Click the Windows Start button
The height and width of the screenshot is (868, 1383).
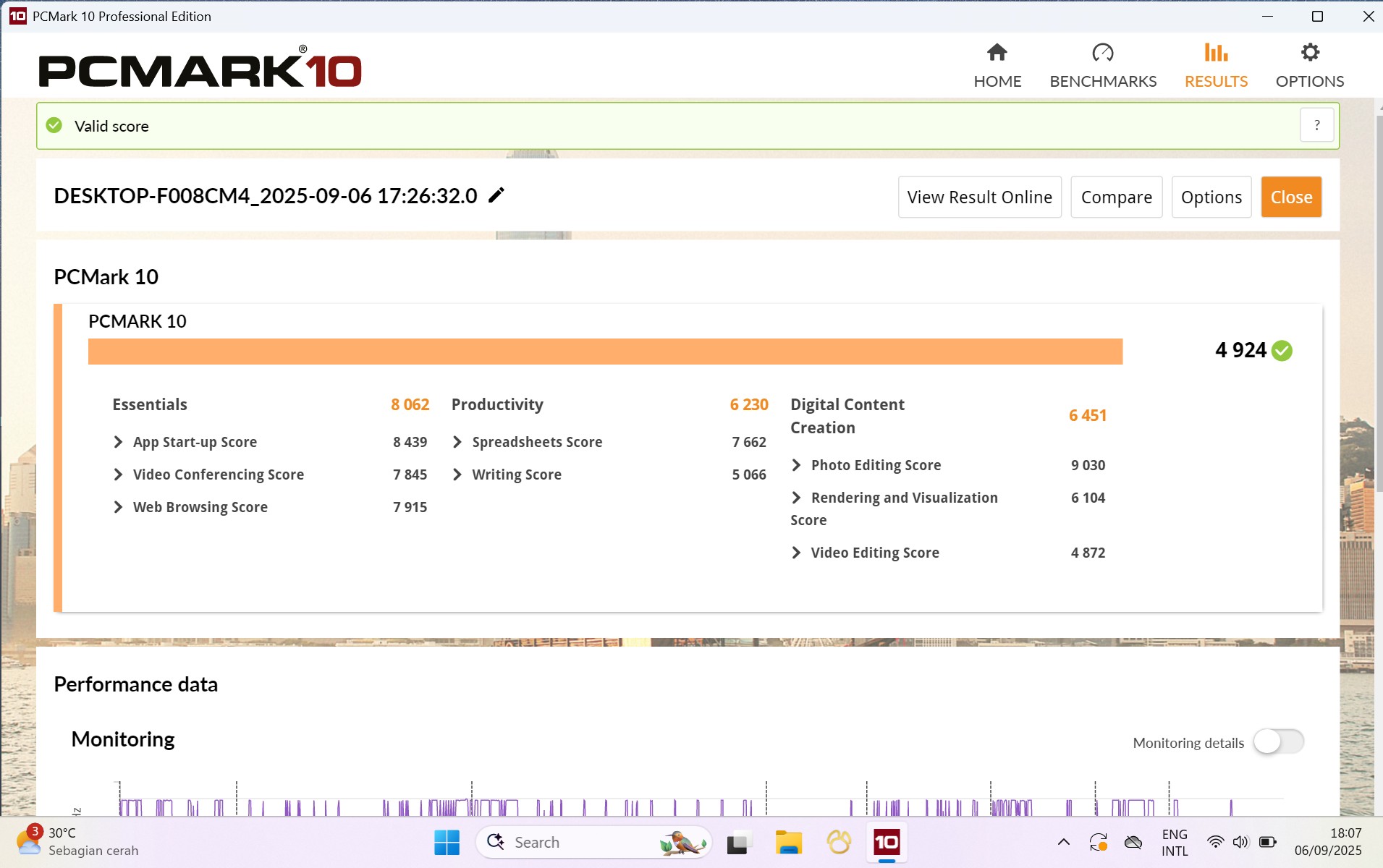point(447,843)
